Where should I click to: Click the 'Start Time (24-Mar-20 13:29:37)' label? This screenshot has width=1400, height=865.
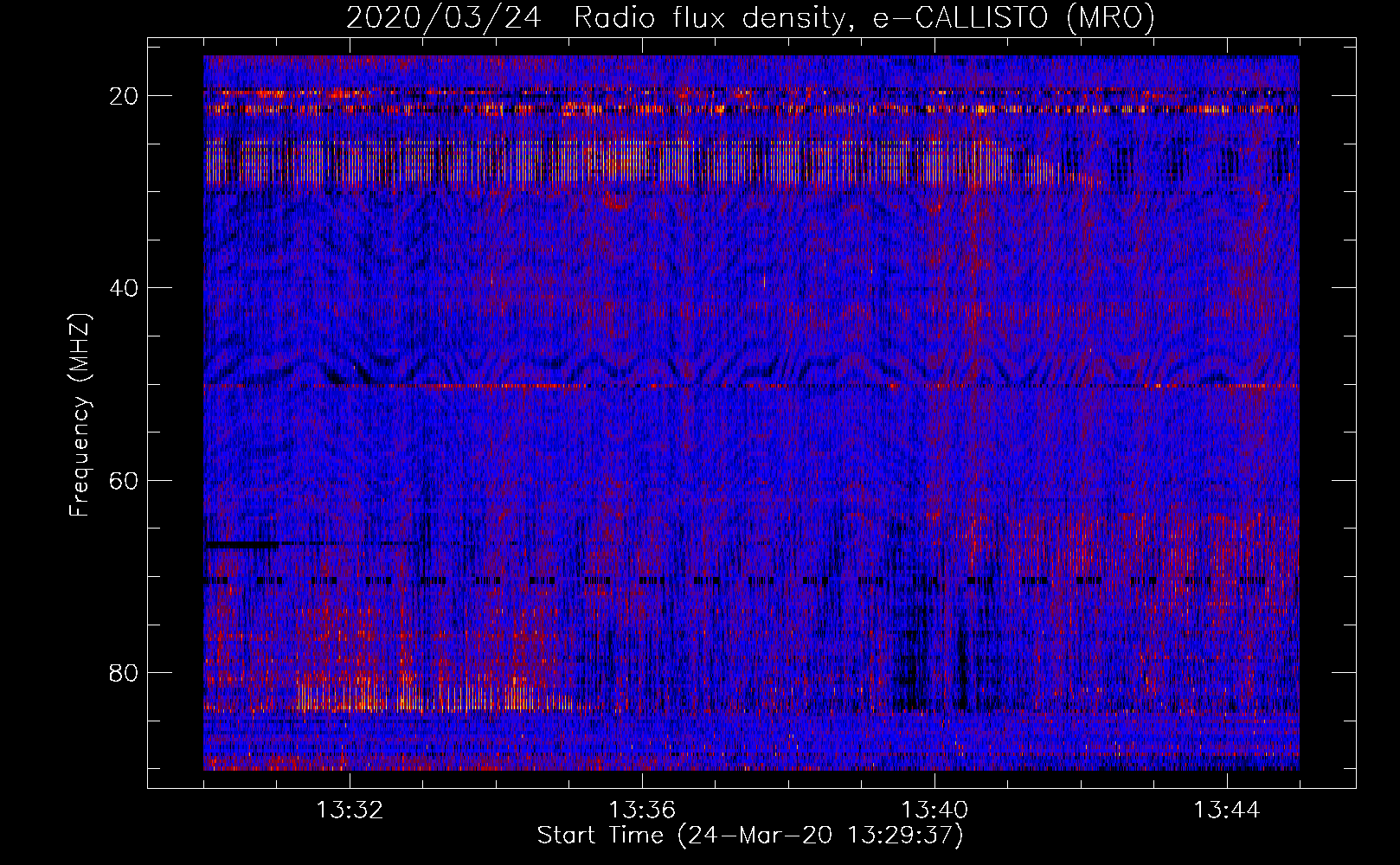(x=750, y=836)
